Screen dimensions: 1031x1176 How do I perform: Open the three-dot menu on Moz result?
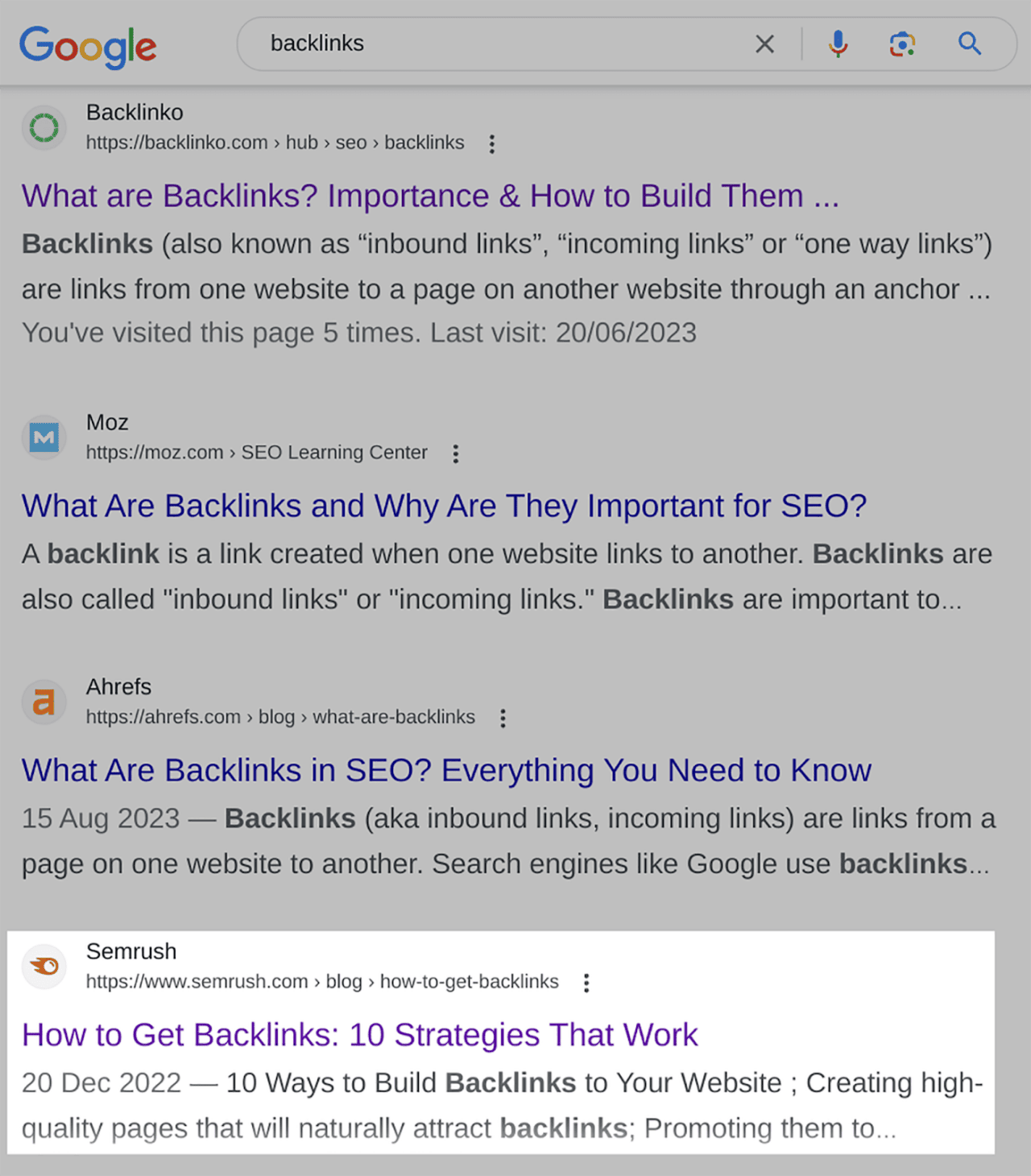click(455, 453)
